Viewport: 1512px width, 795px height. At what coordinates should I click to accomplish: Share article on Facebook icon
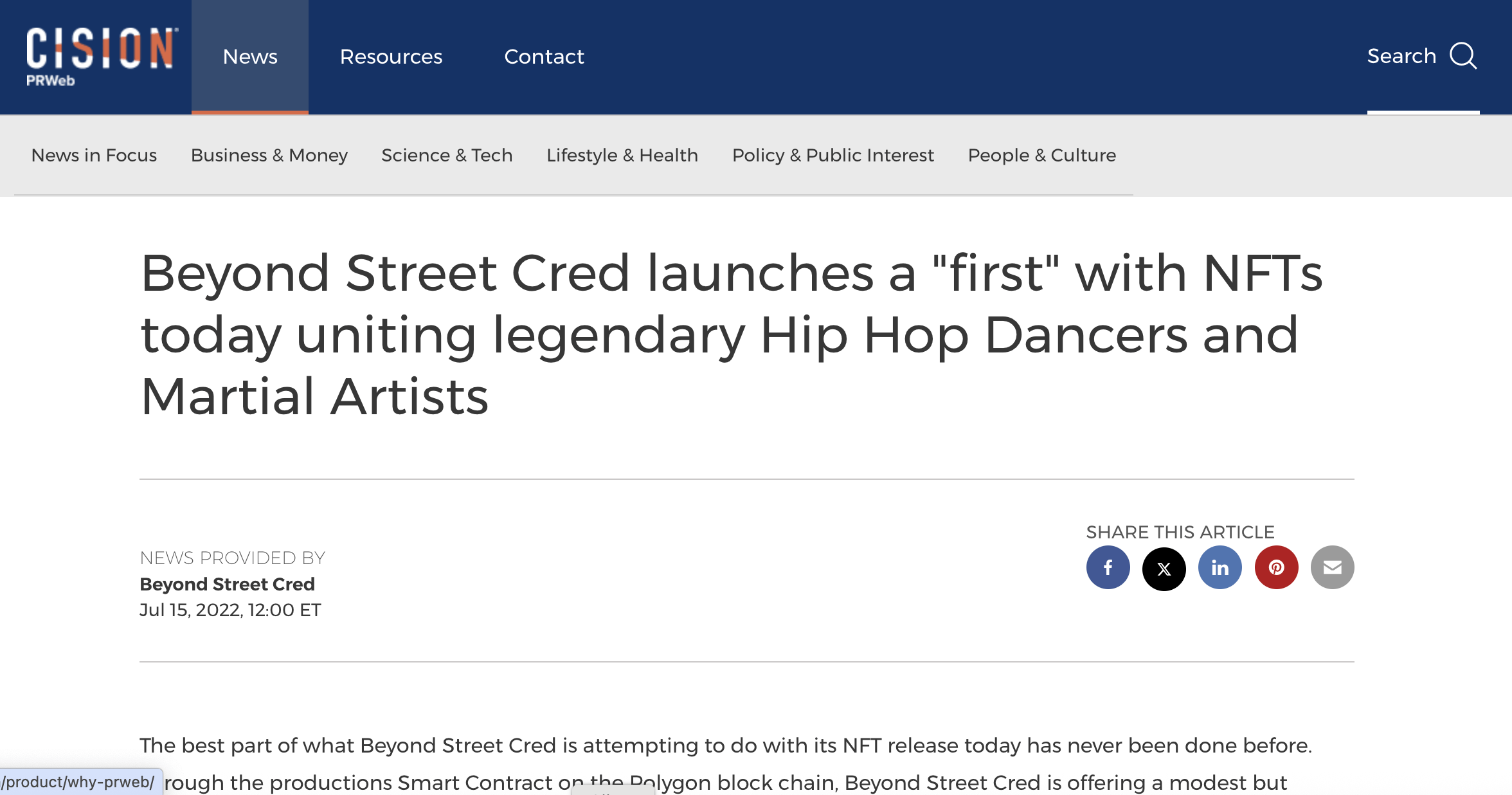pos(1108,568)
